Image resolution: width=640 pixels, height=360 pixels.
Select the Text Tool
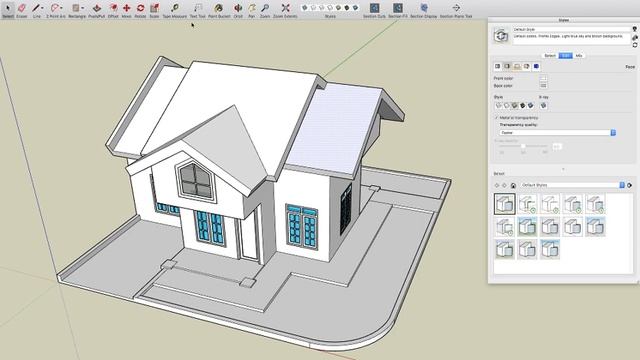198,8
